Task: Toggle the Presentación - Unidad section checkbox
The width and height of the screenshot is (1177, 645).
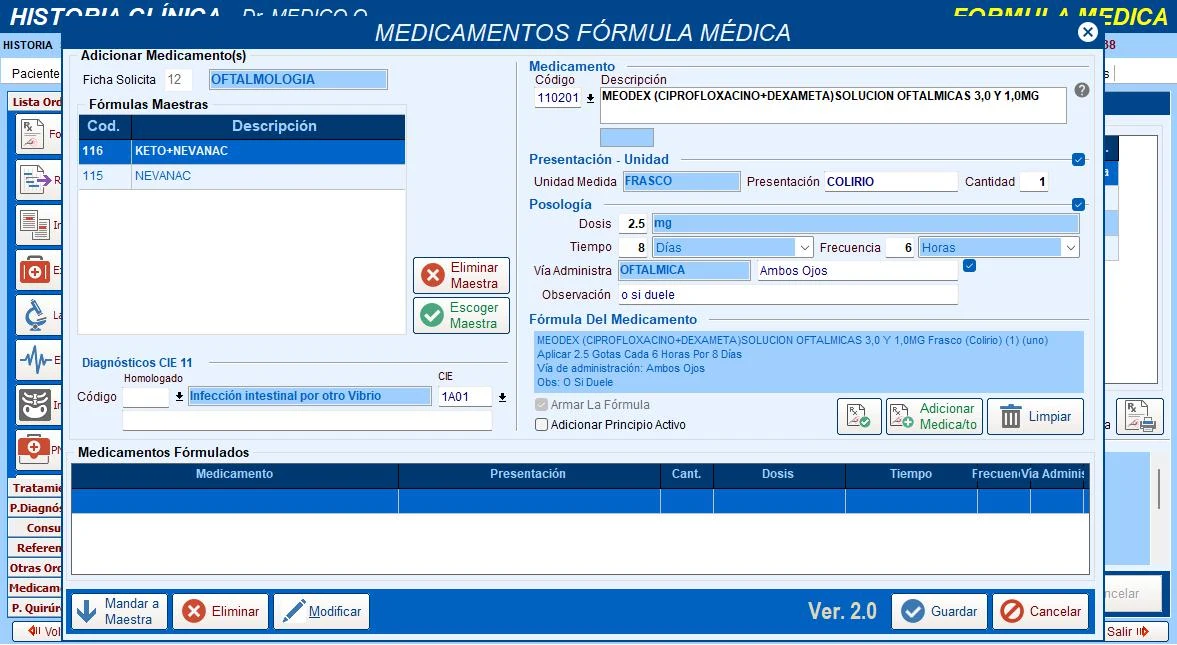Action: click(x=1078, y=159)
